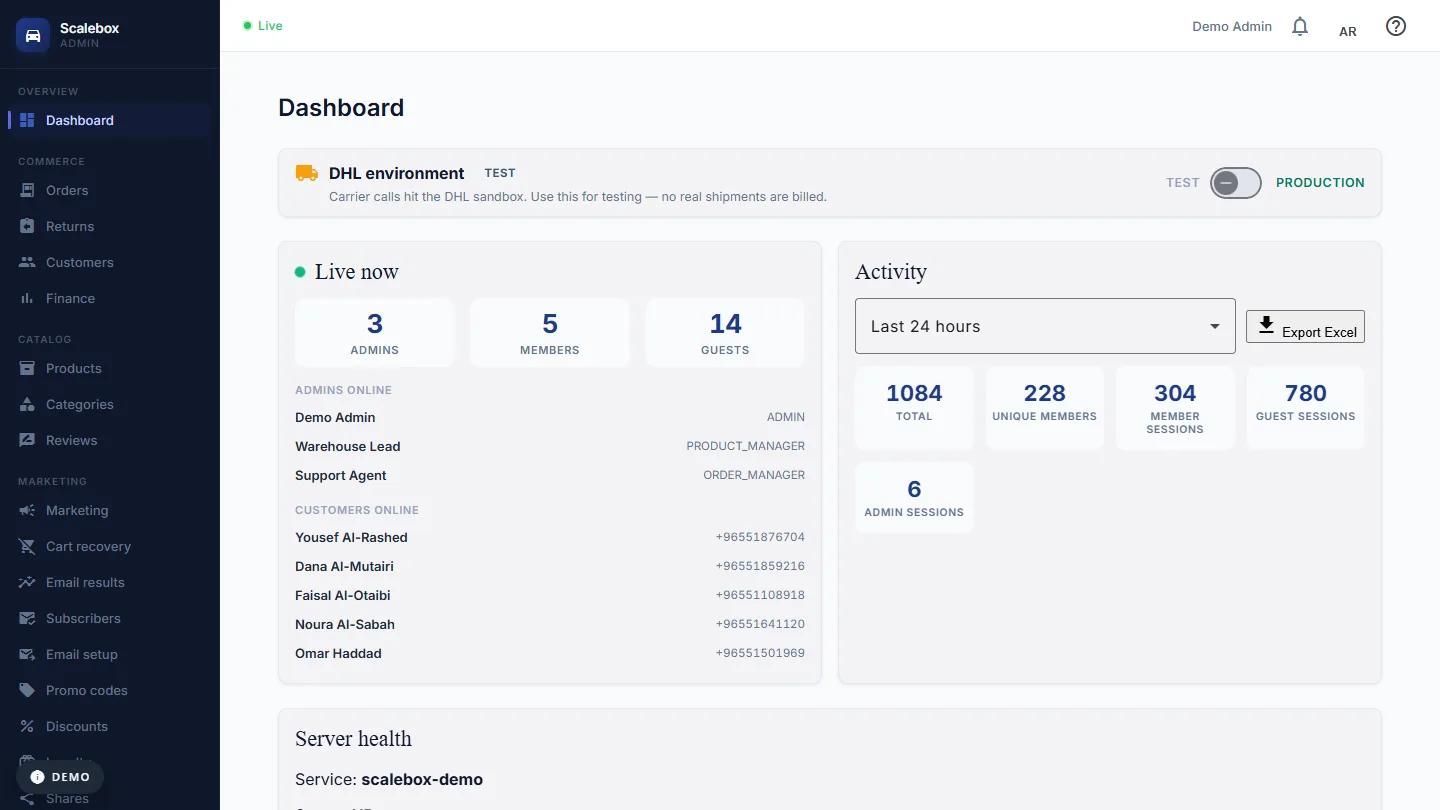Open notifications bell icon
Screen dimensions: 1440x810
1300,27
